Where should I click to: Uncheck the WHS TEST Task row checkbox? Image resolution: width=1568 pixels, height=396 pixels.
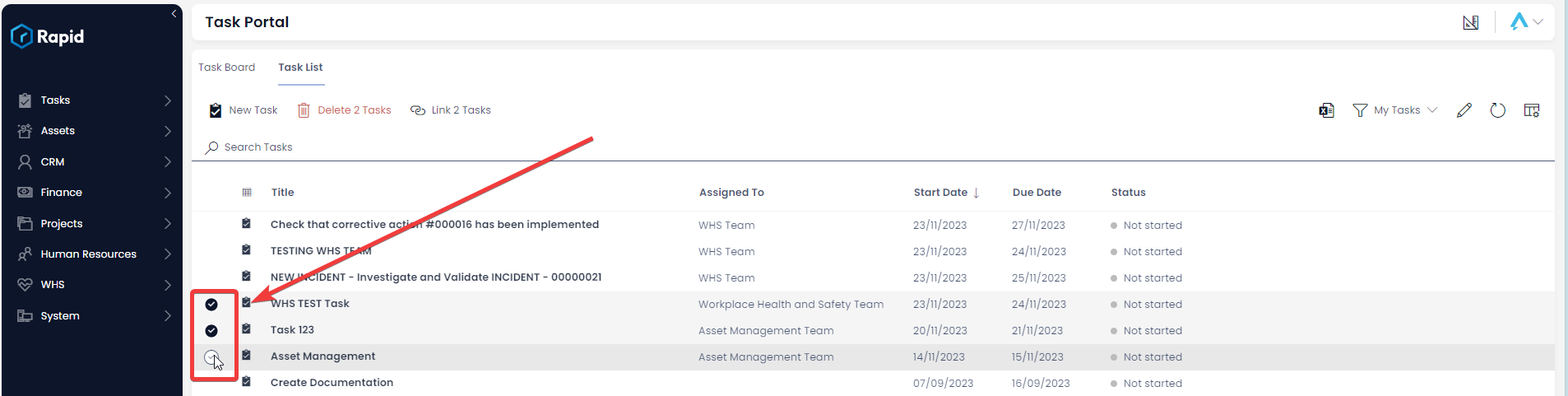tap(211, 305)
